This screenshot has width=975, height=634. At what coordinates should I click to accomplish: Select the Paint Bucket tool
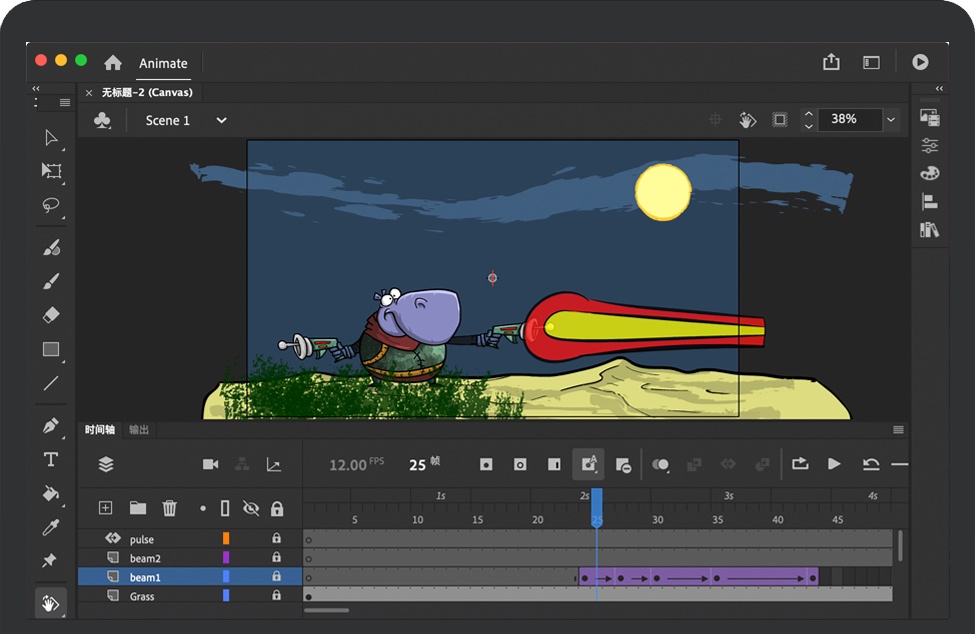coord(51,493)
